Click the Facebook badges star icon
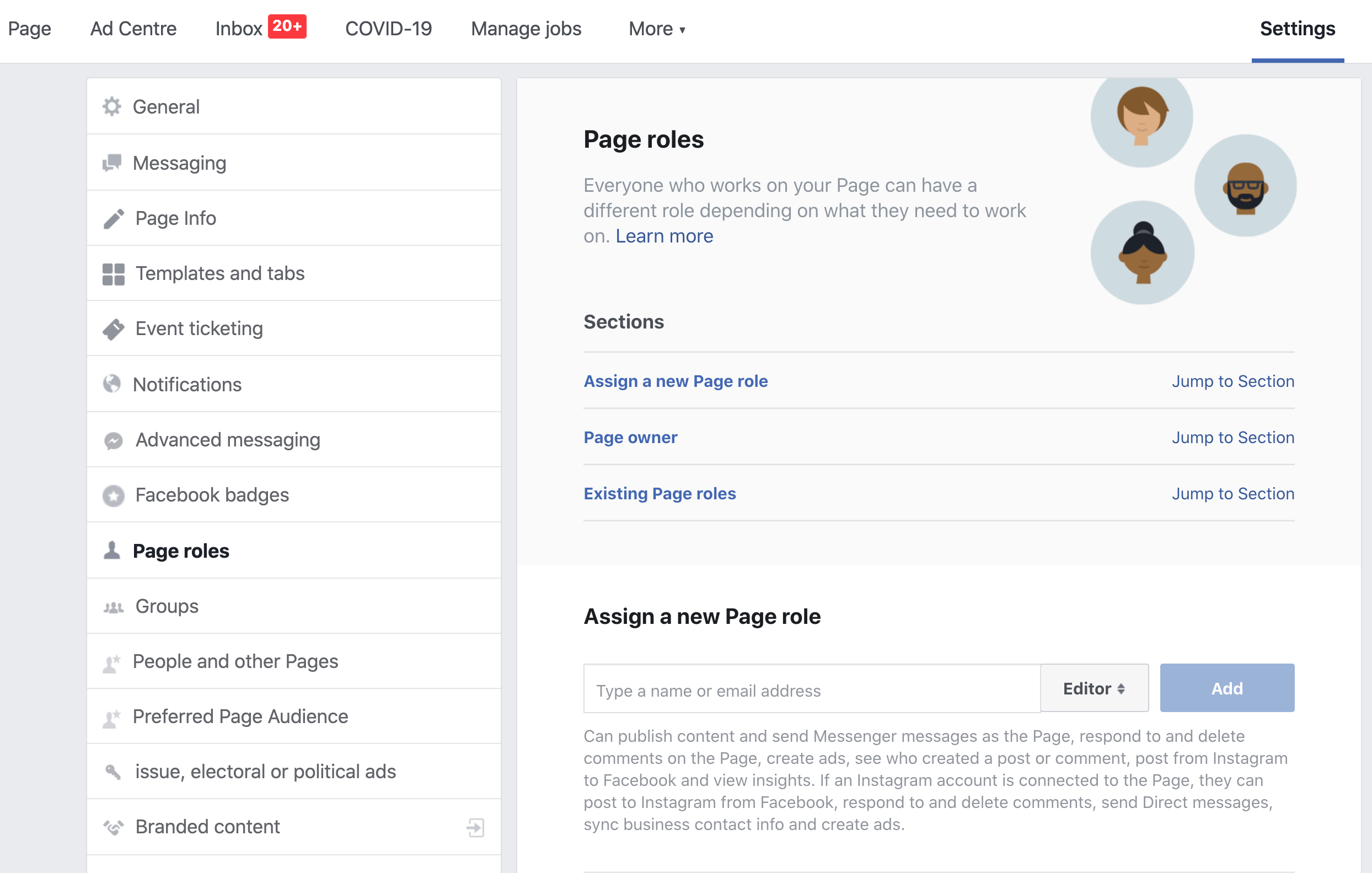Image resolution: width=1372 pixels, height=873 pixels. pyautogui.click(x=113, y=495)
